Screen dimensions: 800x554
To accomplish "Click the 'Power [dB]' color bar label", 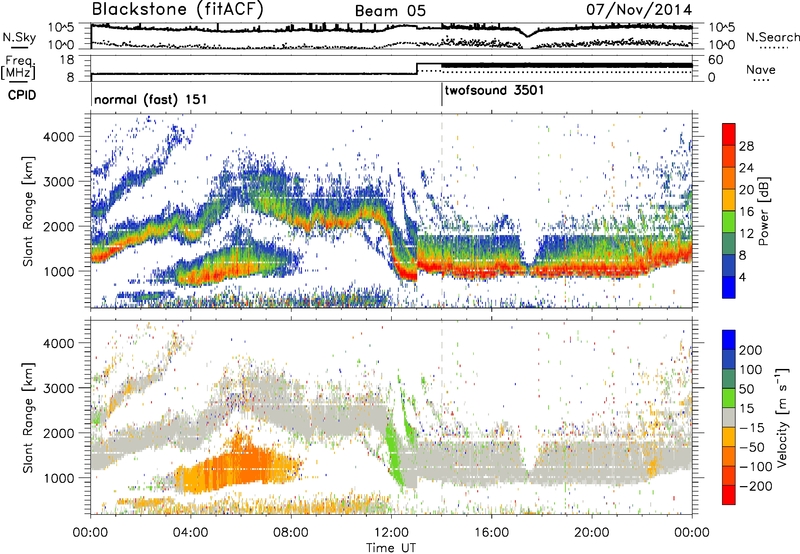I will (x=764, y=211).
